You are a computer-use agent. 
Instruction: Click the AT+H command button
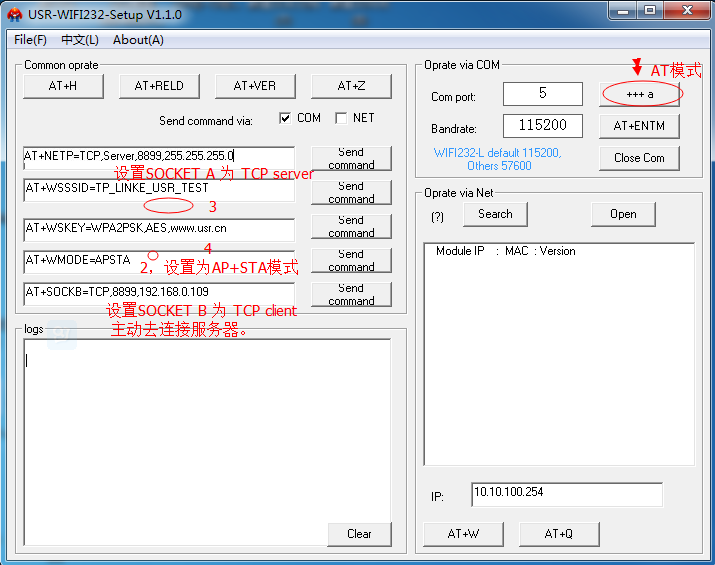63,86
